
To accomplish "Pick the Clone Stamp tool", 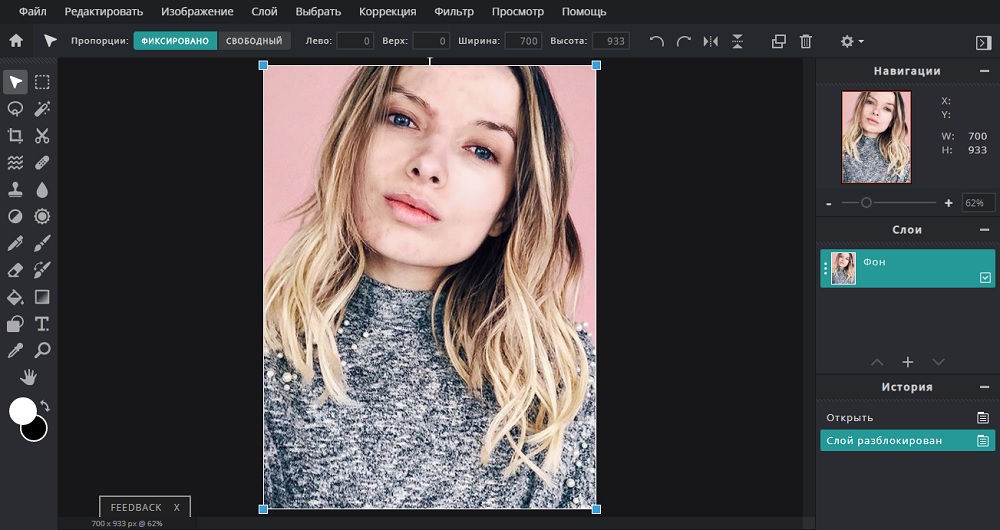I will click(x=15, y=190).
